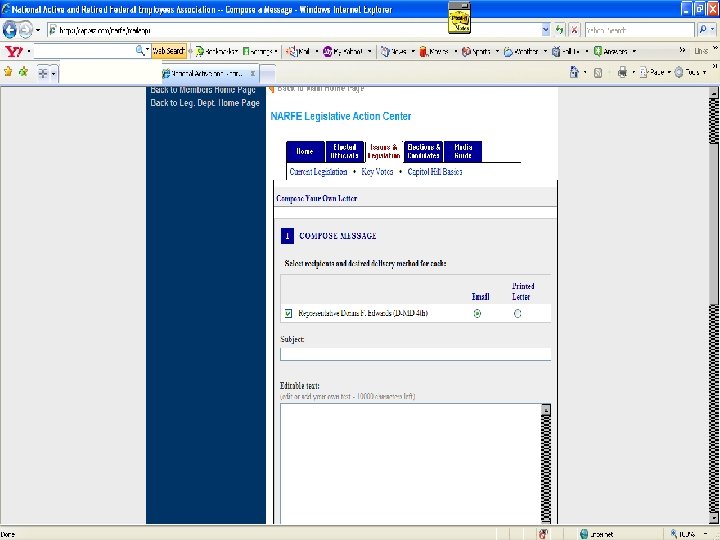Screen dimensions: 720x540
Task: Open the News button on the Yahoo toolbar
Action: [x=394, y=51]
